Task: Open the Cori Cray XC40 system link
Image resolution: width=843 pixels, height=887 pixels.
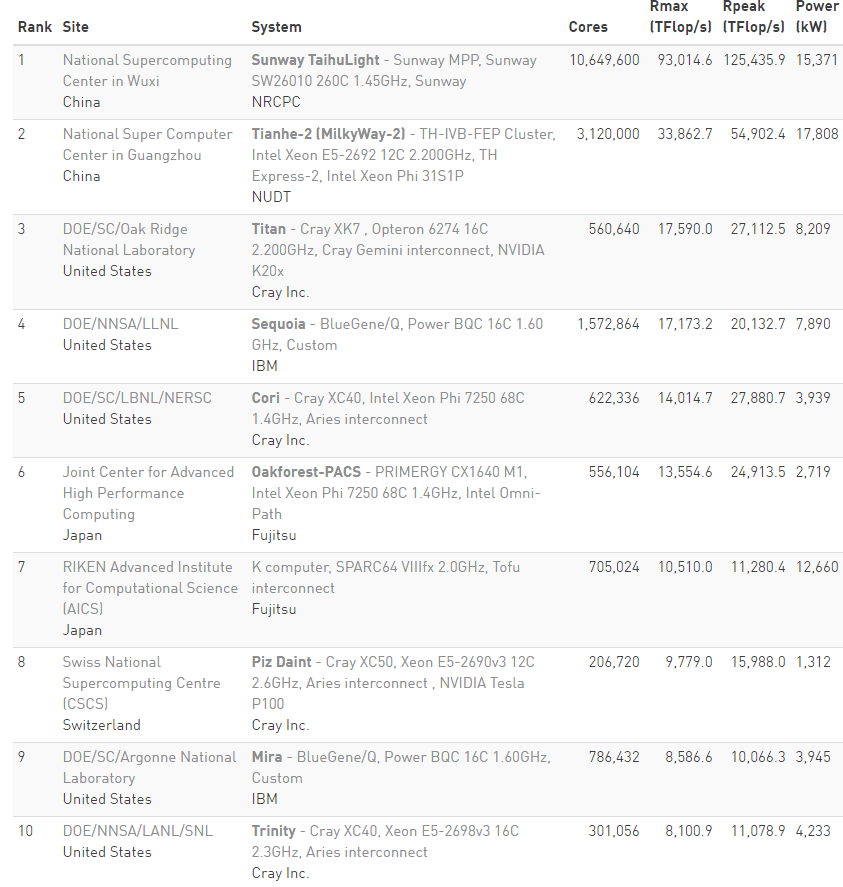Action: tap(388, 408)
